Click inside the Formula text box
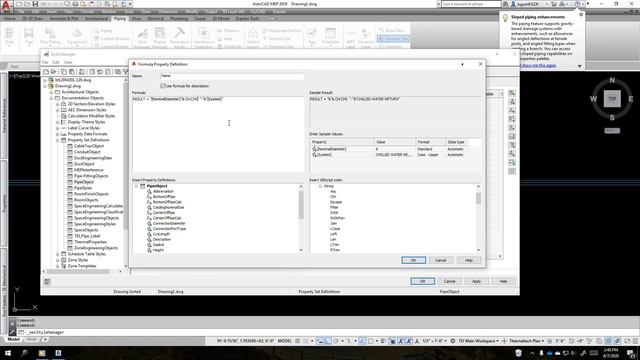 pos(218,134)
